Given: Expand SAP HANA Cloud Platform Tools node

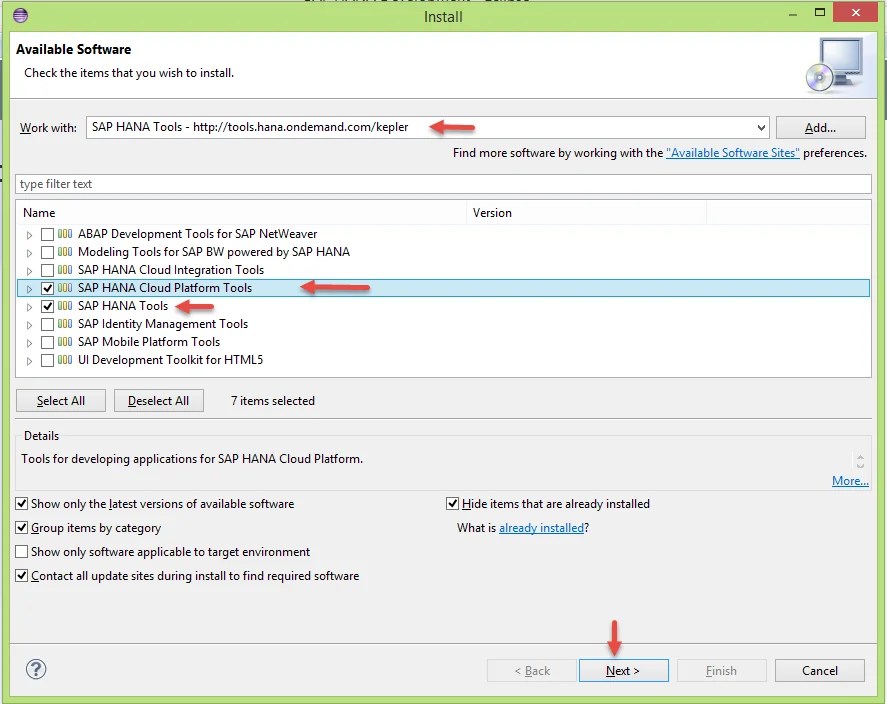Looking at the screenshot, I should pyautogui.click(x=29, y=289).
